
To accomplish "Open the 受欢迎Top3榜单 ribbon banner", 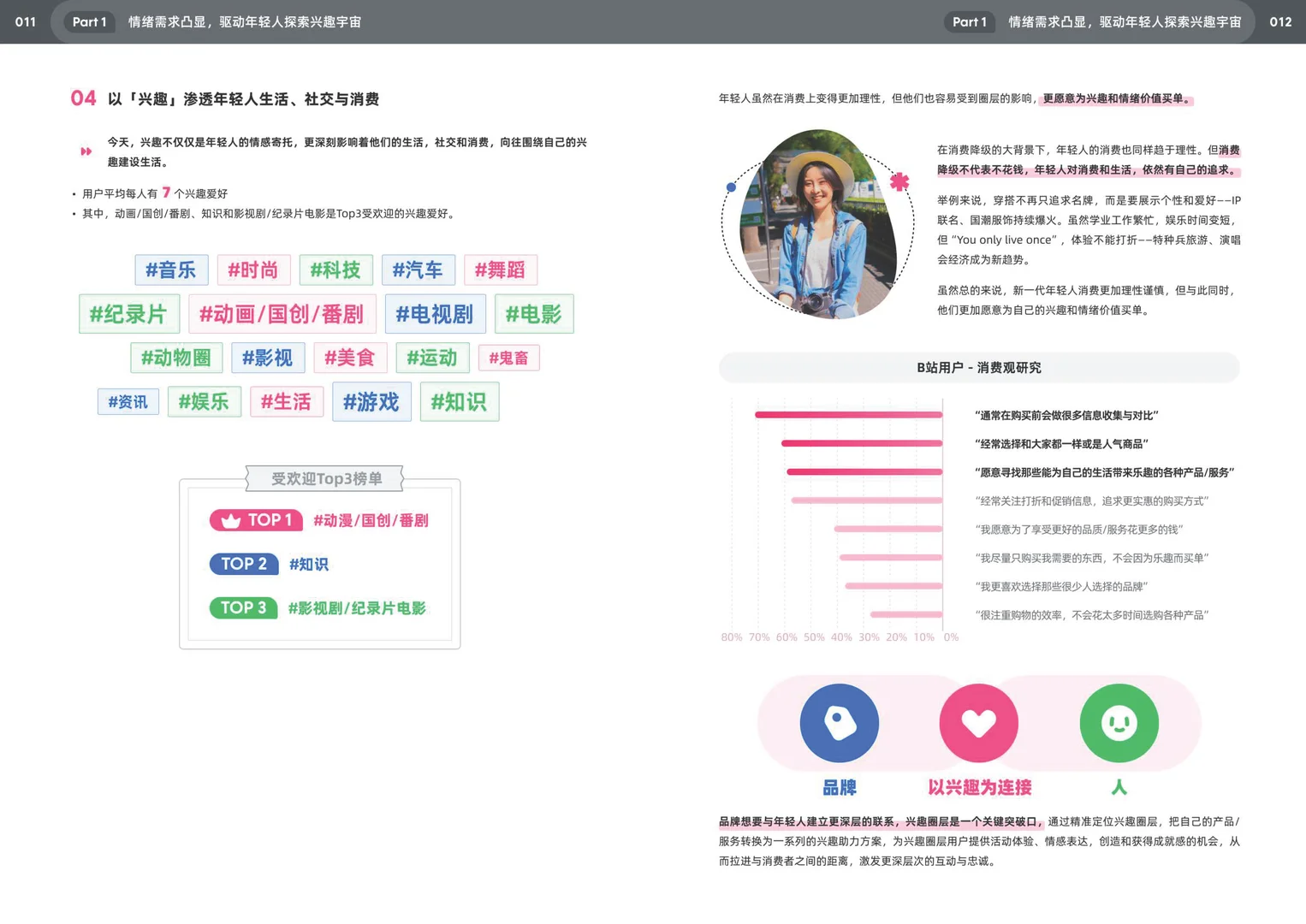I will 324,478.
